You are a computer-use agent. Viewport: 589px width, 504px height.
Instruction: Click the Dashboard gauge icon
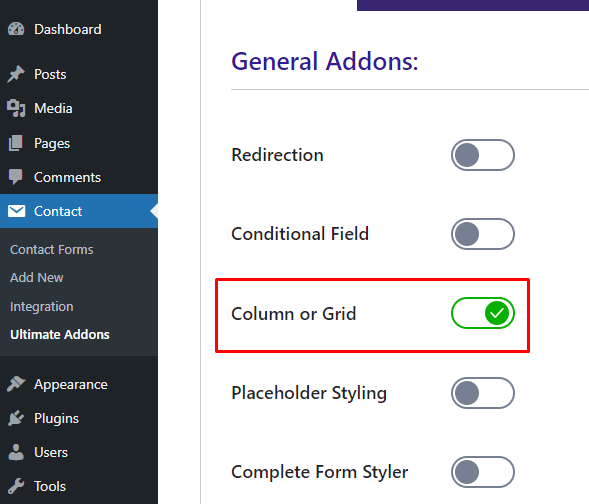coord(16,29)
